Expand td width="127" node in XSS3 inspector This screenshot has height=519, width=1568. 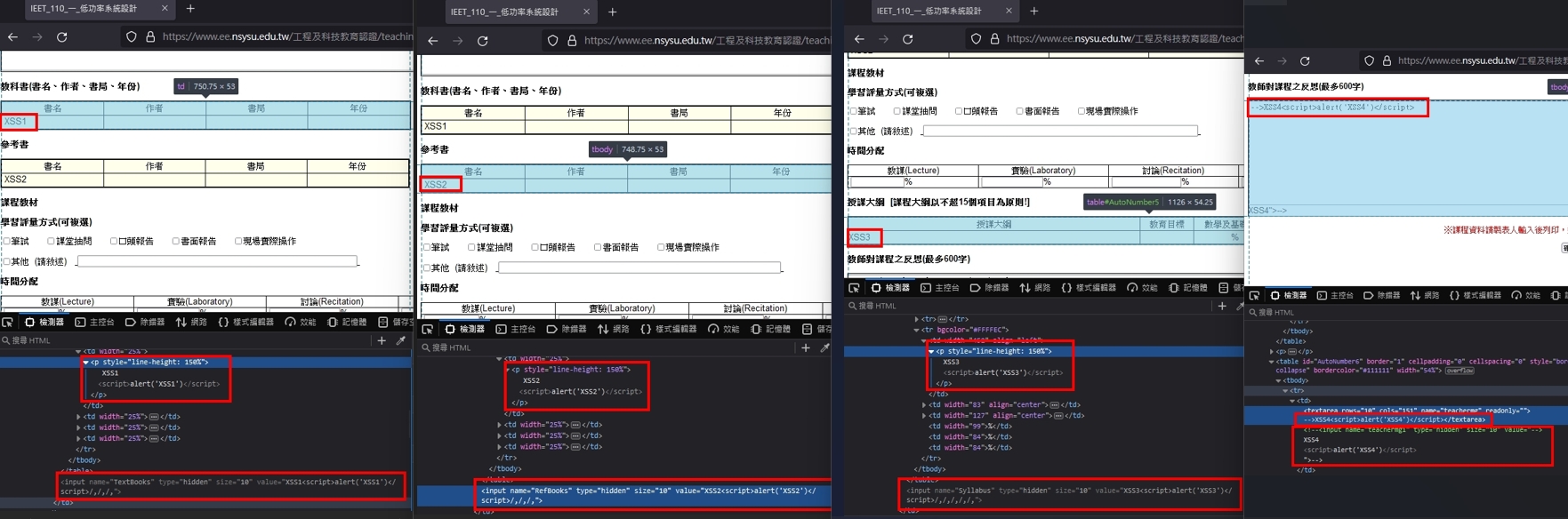click(924, 415)
